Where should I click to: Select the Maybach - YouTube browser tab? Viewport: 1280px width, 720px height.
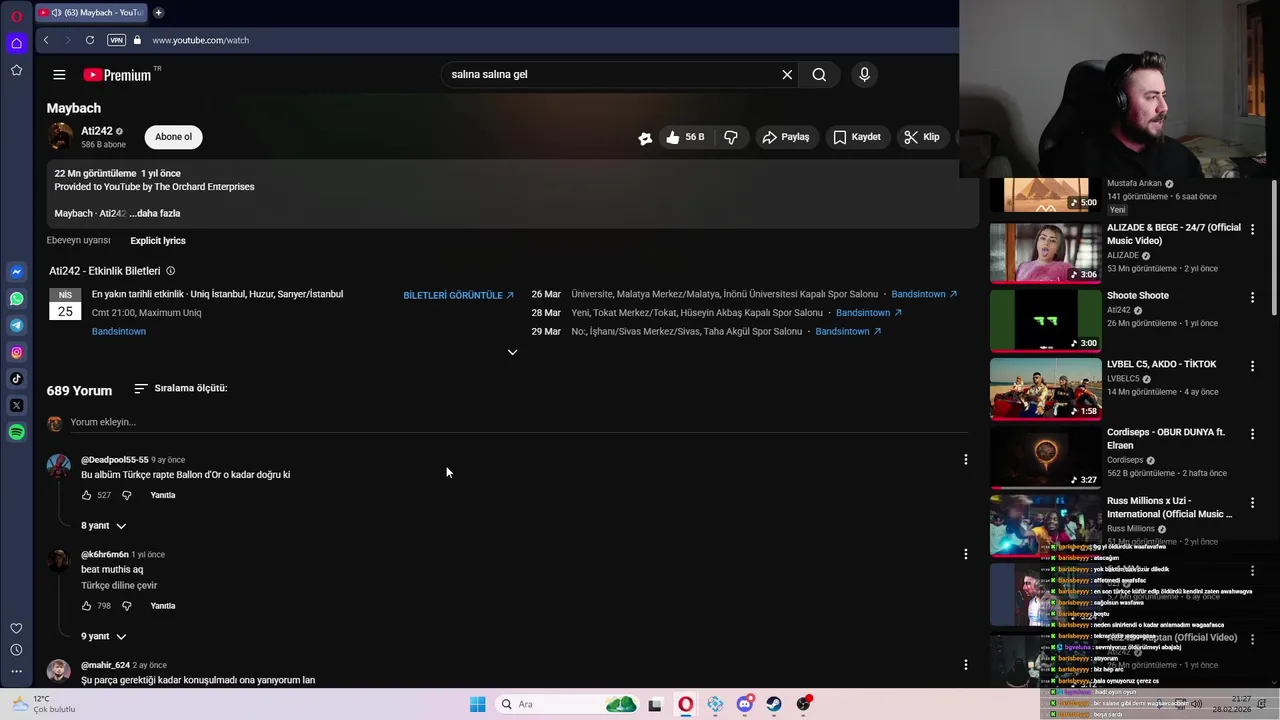tap(92, 13)
